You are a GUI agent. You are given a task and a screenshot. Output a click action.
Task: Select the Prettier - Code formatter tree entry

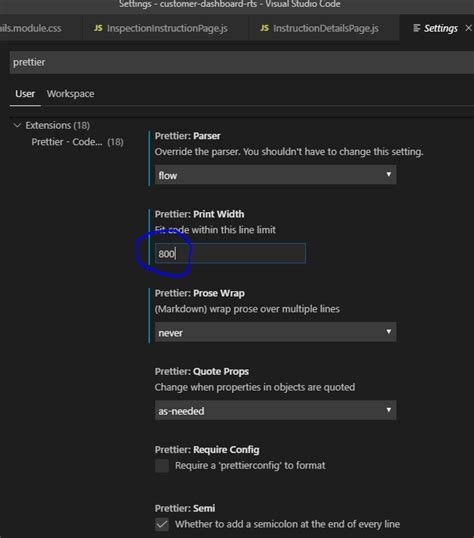click(x=77, y=142)
